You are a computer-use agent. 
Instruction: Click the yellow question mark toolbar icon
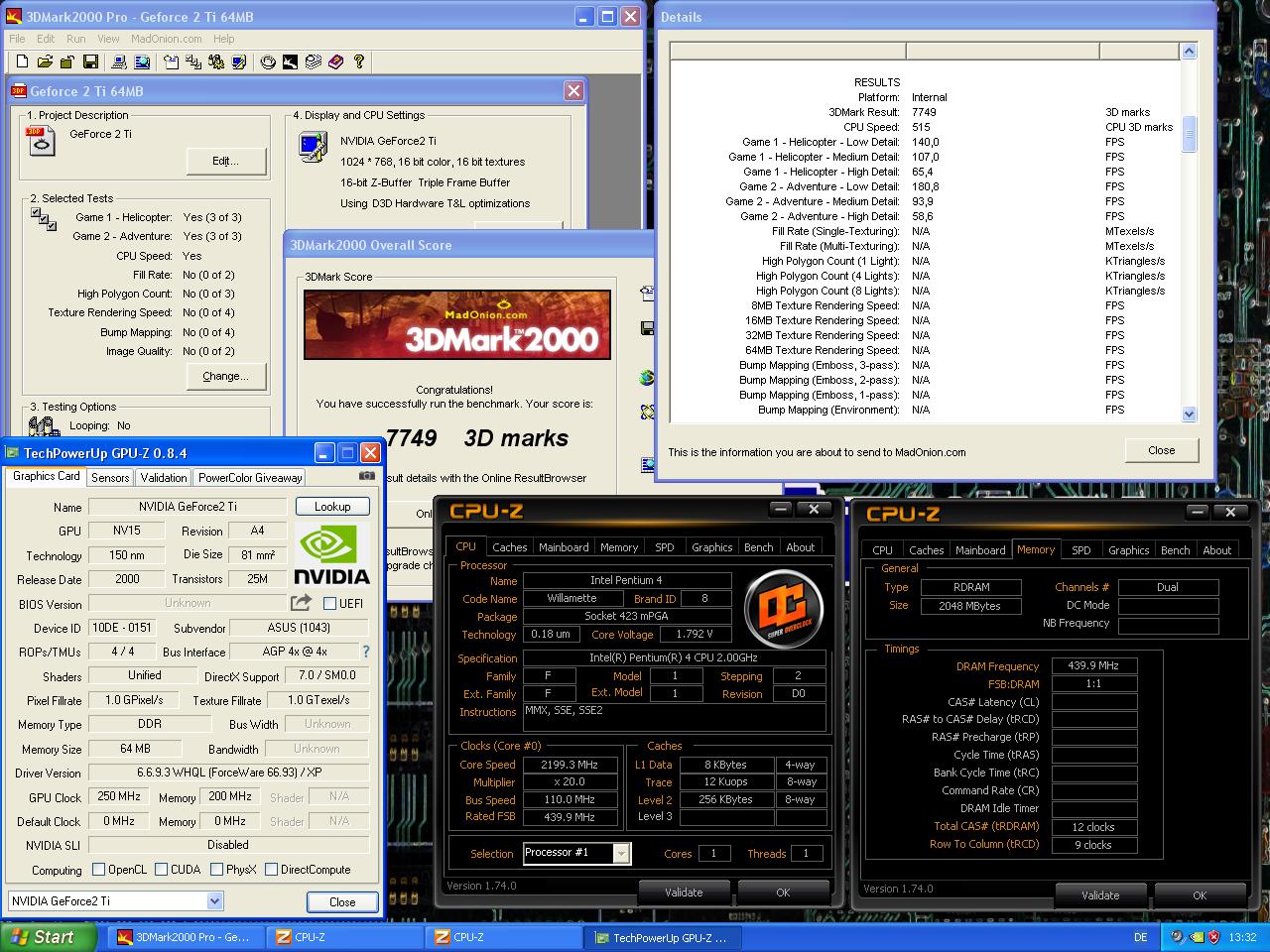tap(359, 62)
